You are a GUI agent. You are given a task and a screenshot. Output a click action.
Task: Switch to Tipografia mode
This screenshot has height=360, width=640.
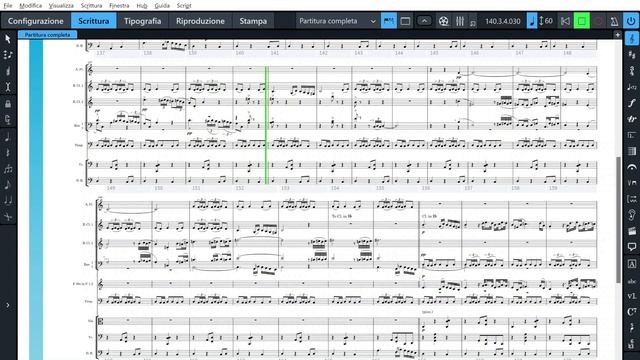pos(142,21)
